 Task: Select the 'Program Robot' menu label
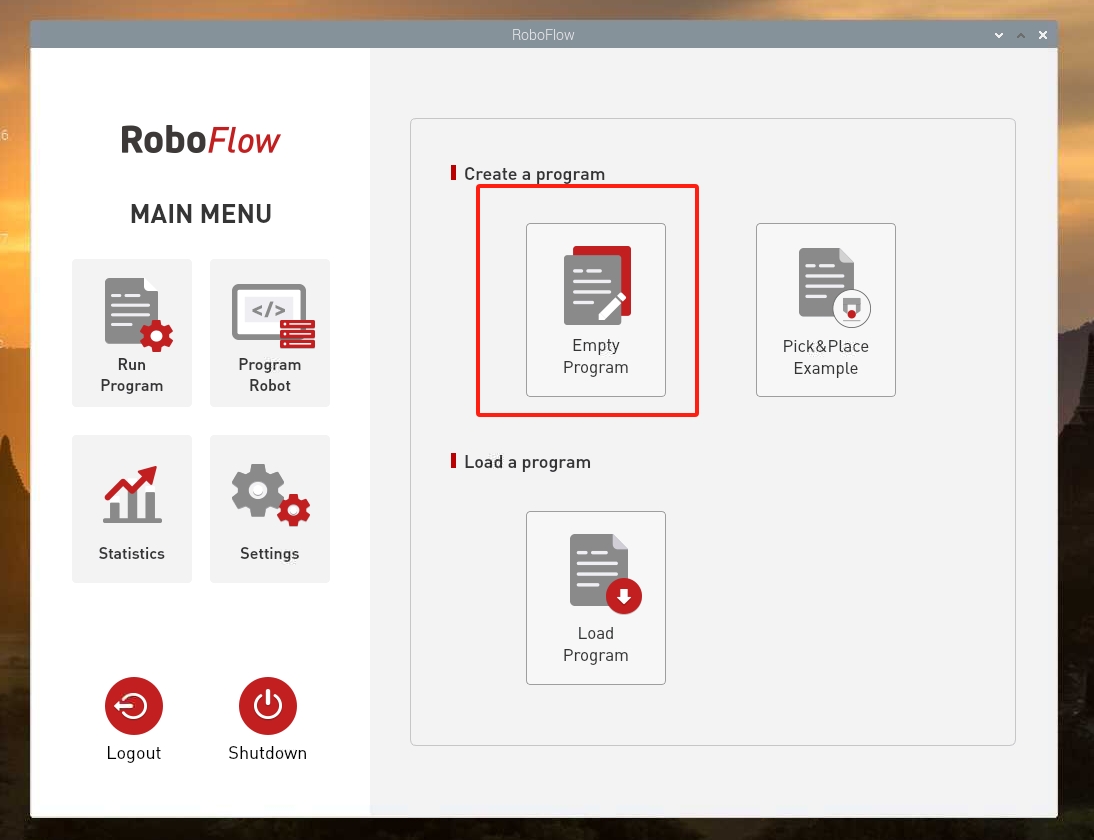270,375
